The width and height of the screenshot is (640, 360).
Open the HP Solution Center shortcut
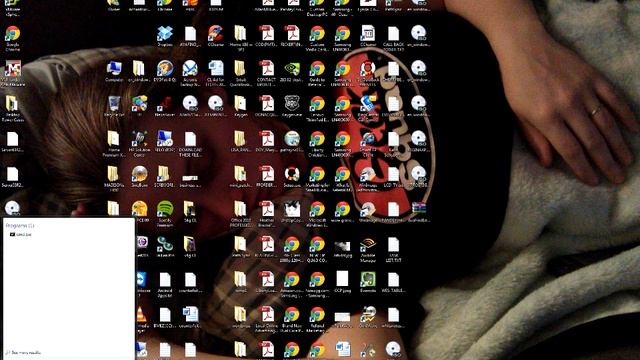[139, 143]
